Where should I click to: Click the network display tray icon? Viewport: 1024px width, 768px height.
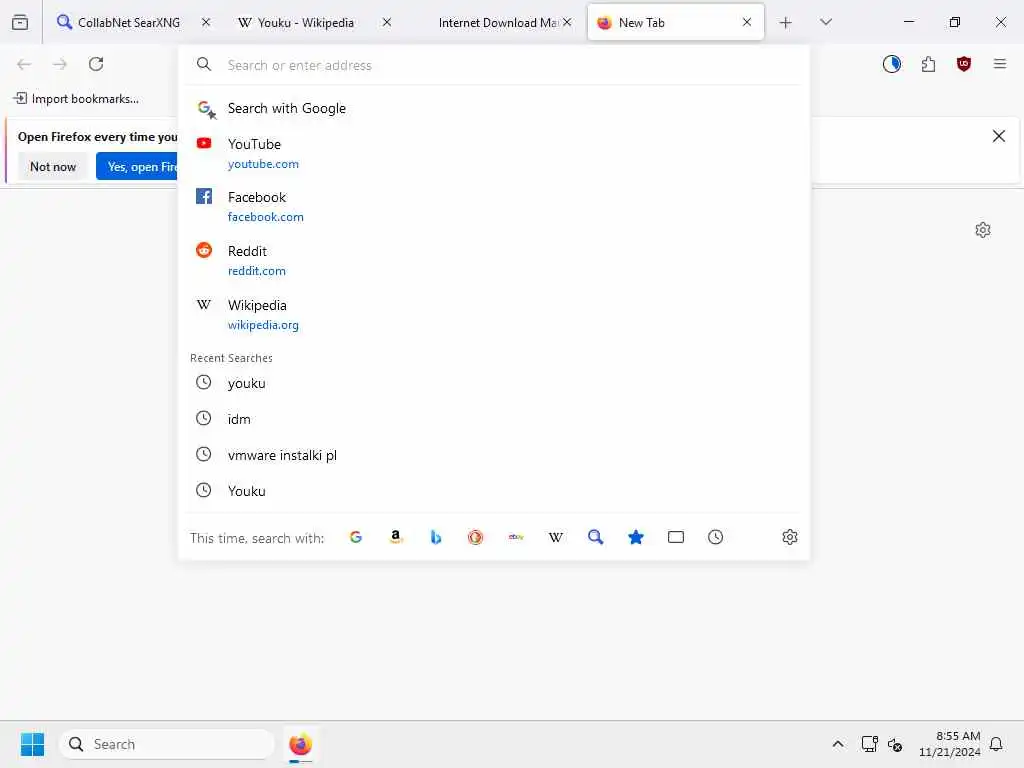point(869,744)
